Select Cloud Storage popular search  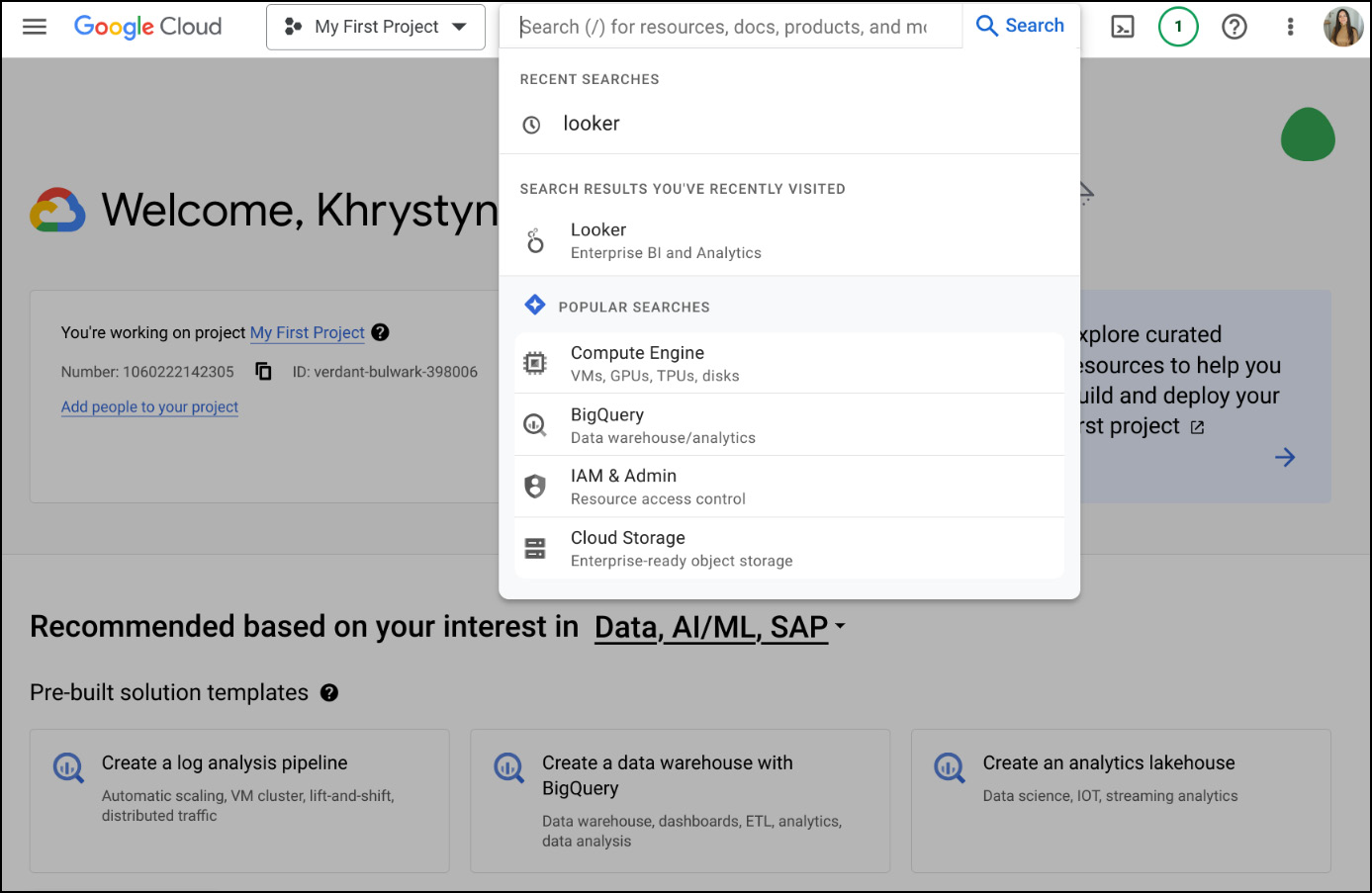pyautogui.click(x=789, y=548)
